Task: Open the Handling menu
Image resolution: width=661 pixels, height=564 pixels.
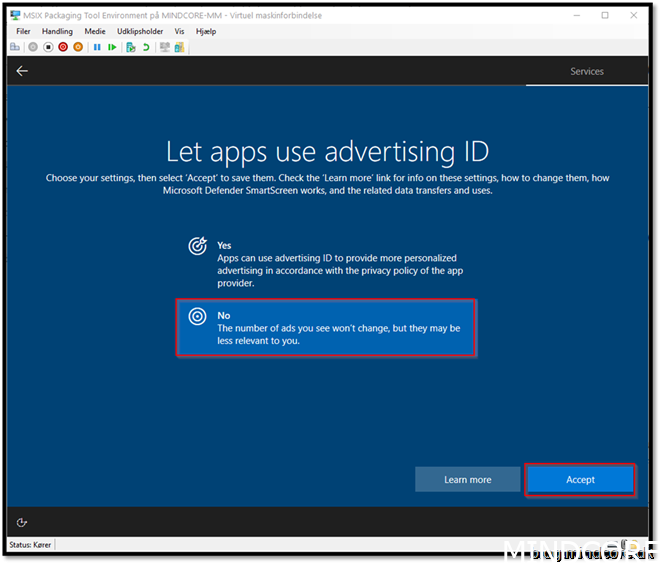Action: 57,32
